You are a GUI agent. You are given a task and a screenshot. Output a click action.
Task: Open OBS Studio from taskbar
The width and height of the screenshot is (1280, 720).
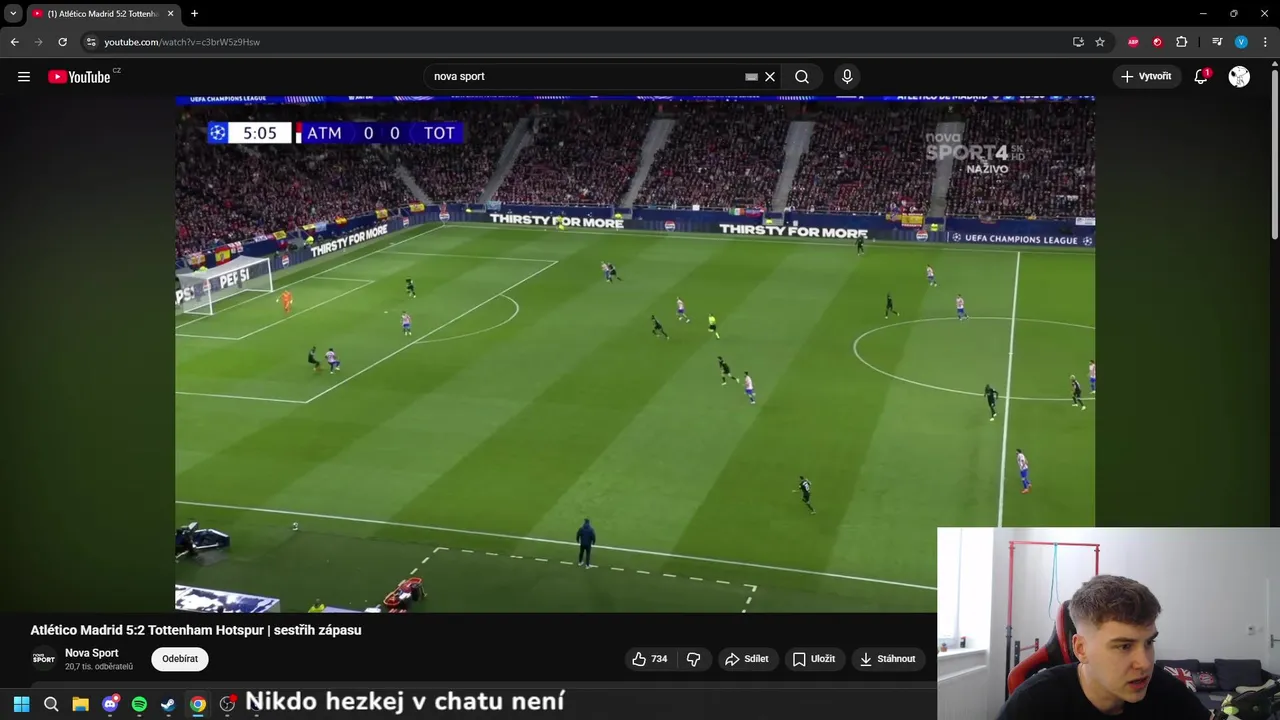227,704
